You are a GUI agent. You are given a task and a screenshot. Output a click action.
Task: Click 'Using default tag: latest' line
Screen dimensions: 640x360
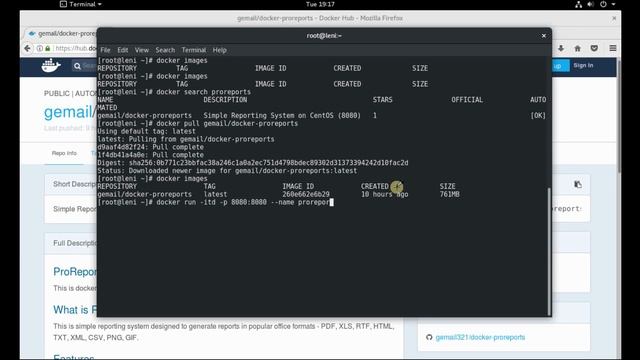click(147, 131)
